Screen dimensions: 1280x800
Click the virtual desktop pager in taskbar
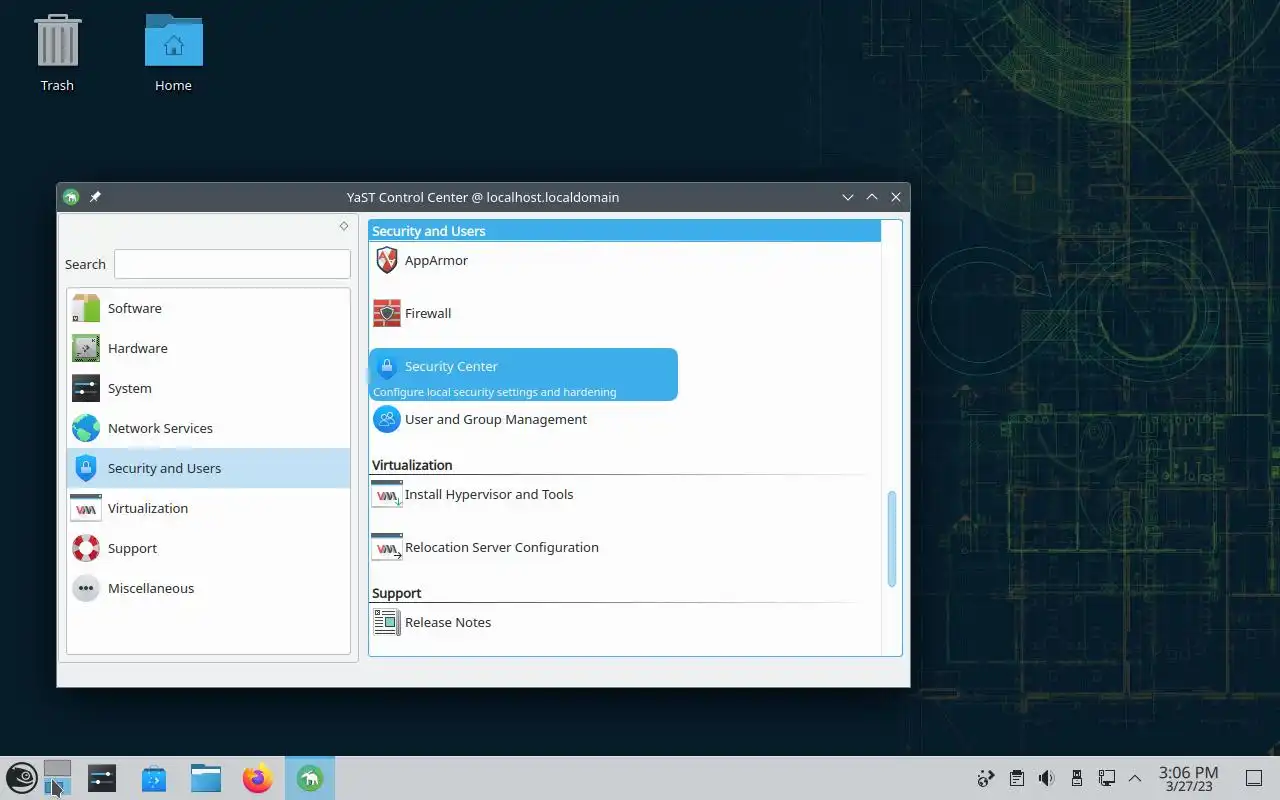[x=58, y=778]
